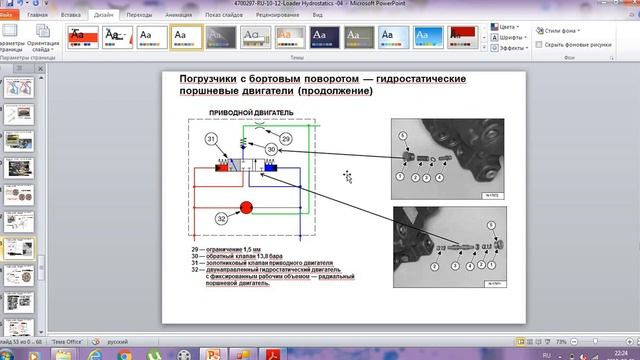The height and width of the screenshot is (360, 640).
Task: Open the Эффекты theme effects dropdown
Action: (x=510, y=48)
